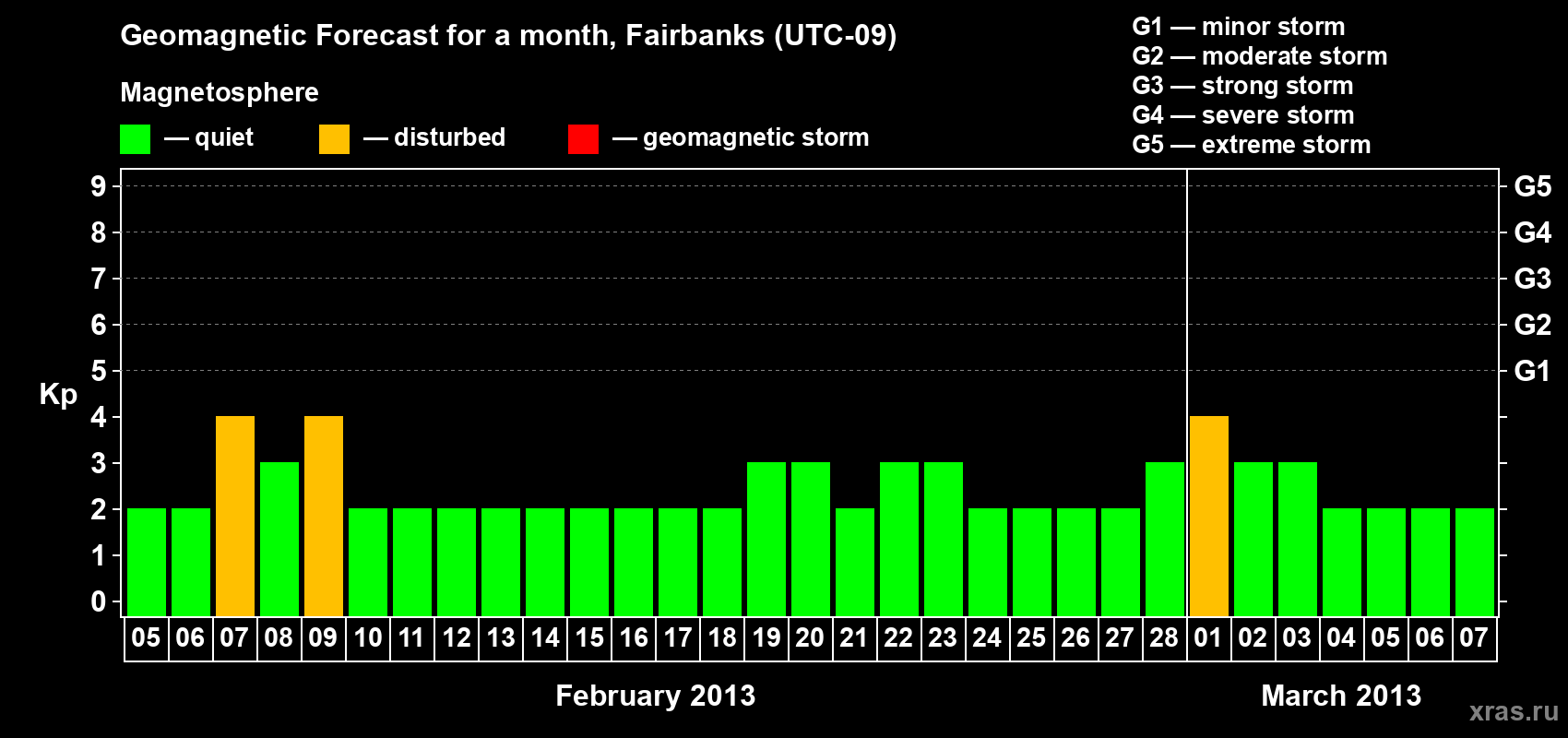1568x738 pixels.
Task: Click the red geomagnetic storm legend swatch
Action: [583, 139]
